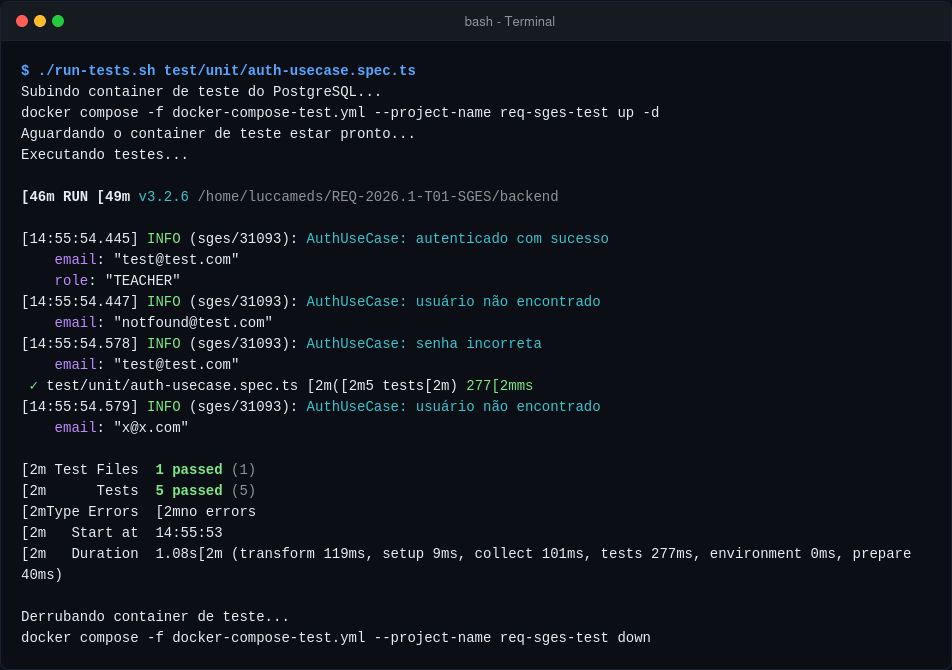The height and width of the screenshot is (670, 952).
Task: Click the green '277[2mms' duration text
Action: [499, 385]
